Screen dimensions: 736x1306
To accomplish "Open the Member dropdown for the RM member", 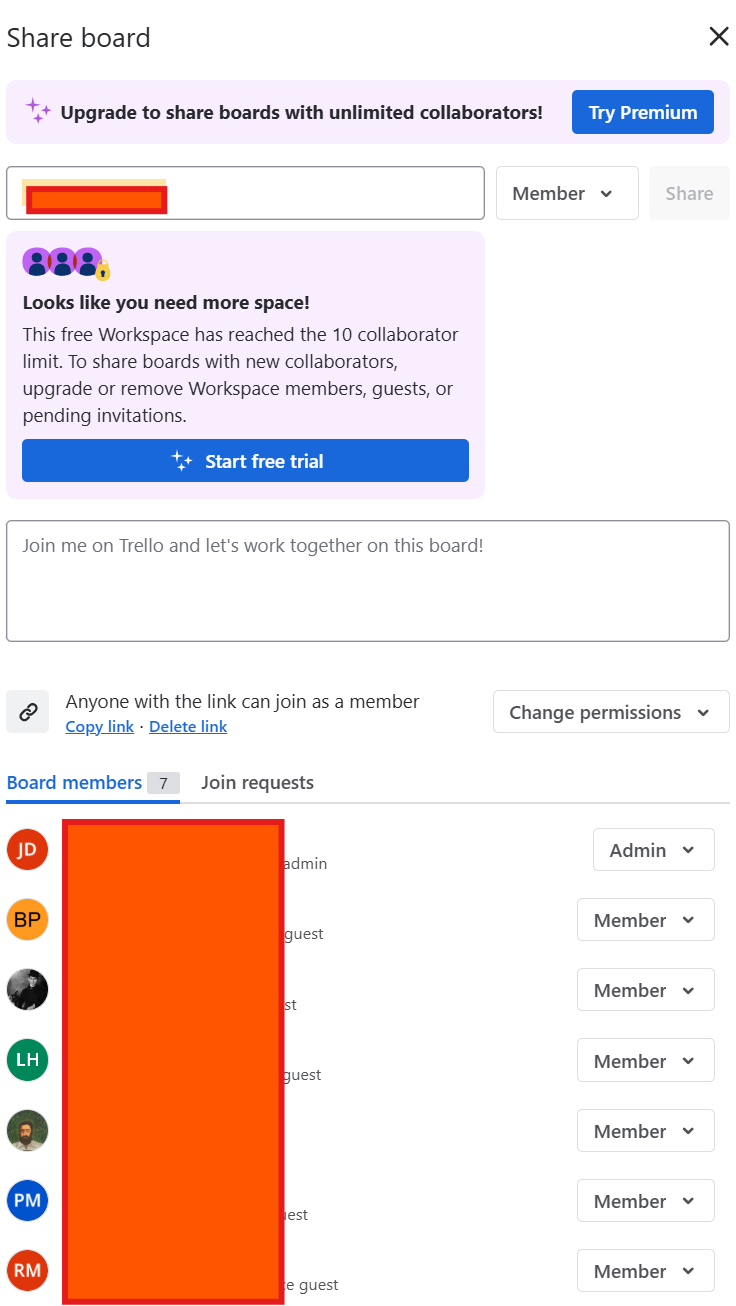I will coord(645,1270).
